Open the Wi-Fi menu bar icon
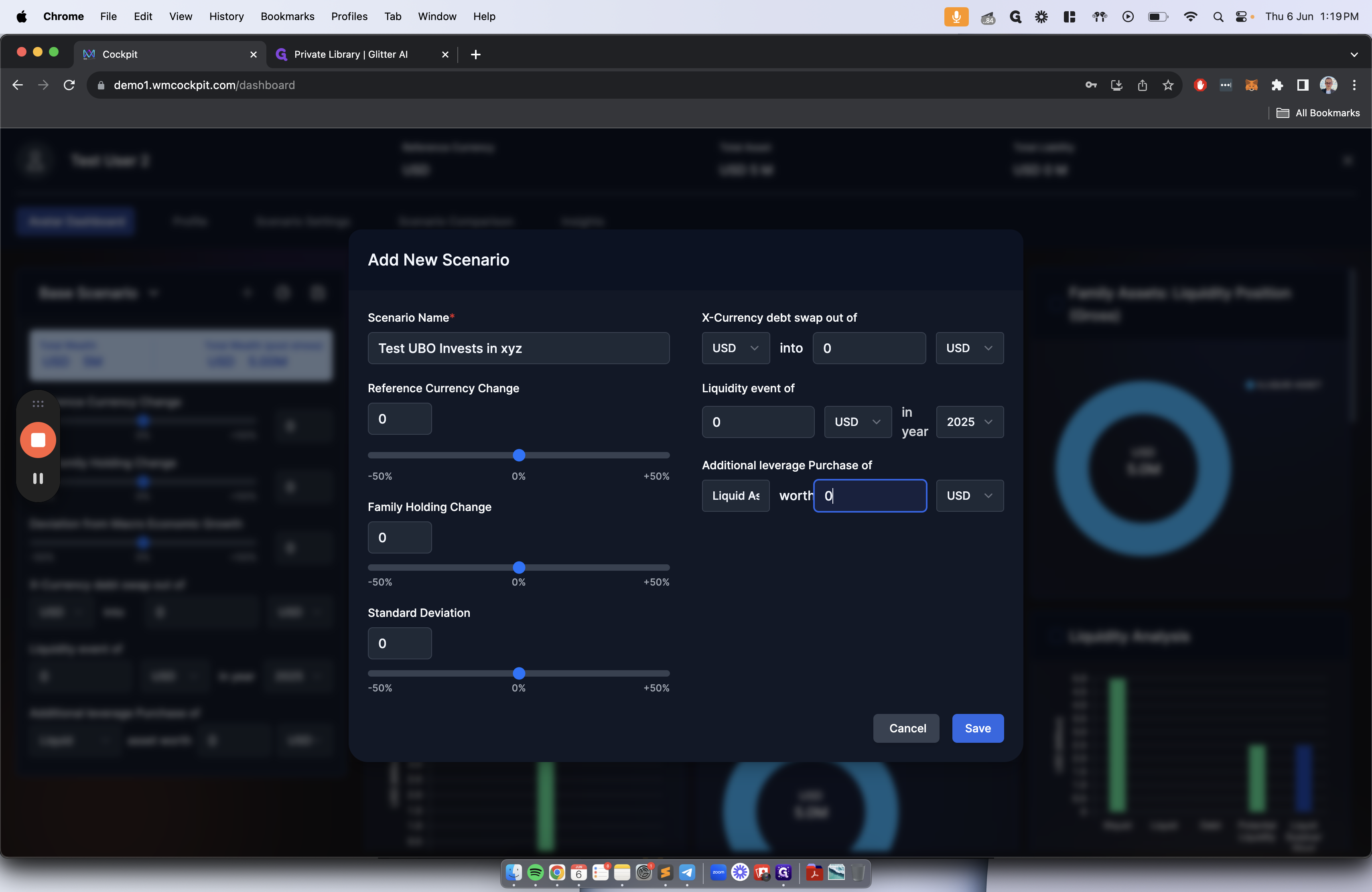The height and width of the screenshot is (892, 1372). pyautogui.click(x=1190, y=17)
